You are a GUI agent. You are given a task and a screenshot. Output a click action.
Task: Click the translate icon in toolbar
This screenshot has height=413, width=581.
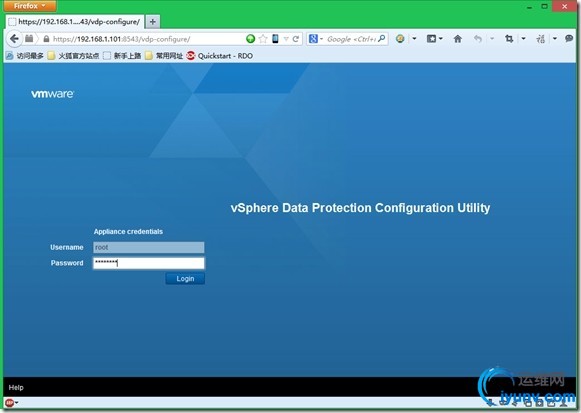pyautogui.click(x=541, y=39)
